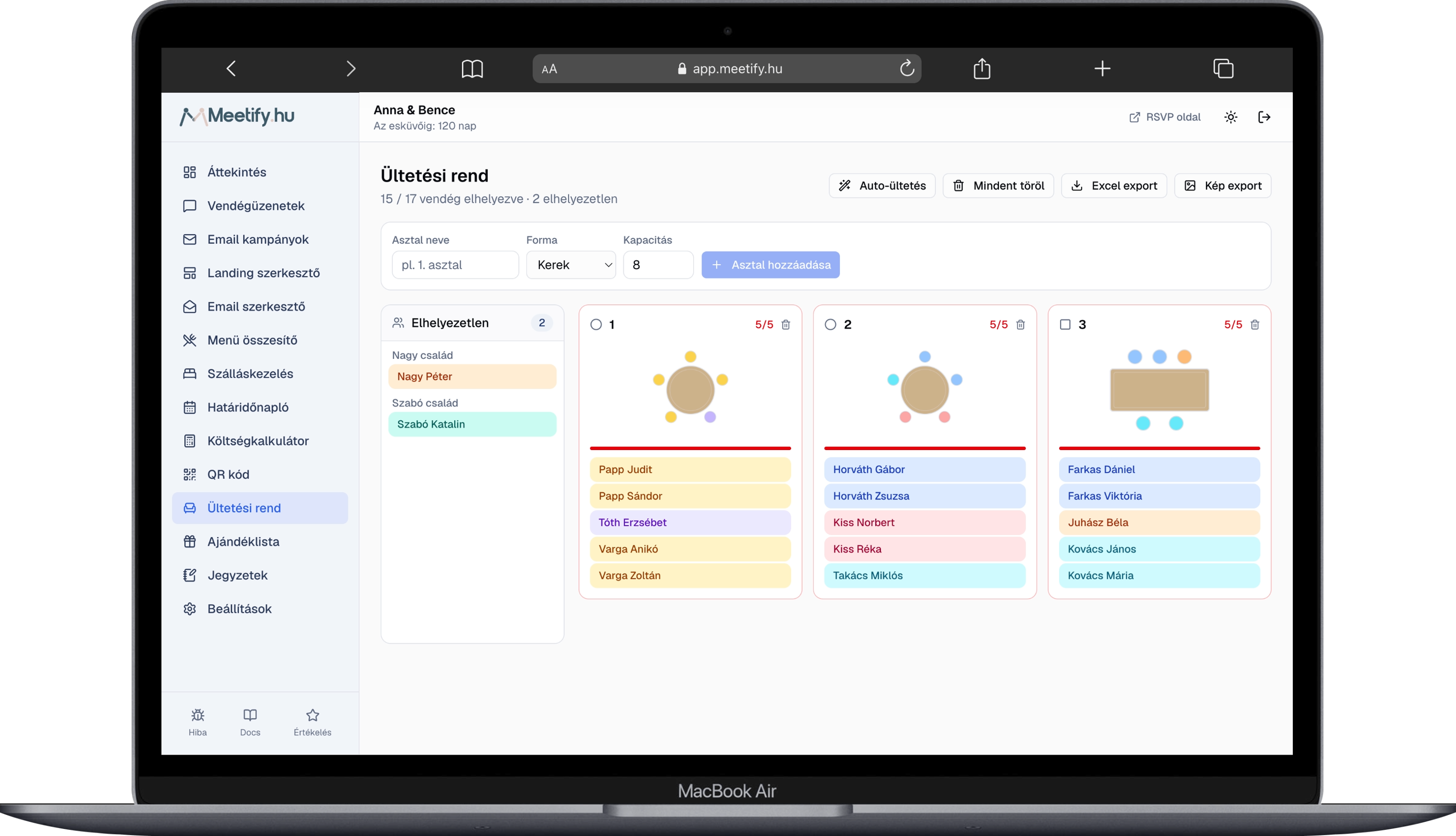Expand the Forma dropdown set to Kerek
The image size is (1456, 836).
coord(570,265)
